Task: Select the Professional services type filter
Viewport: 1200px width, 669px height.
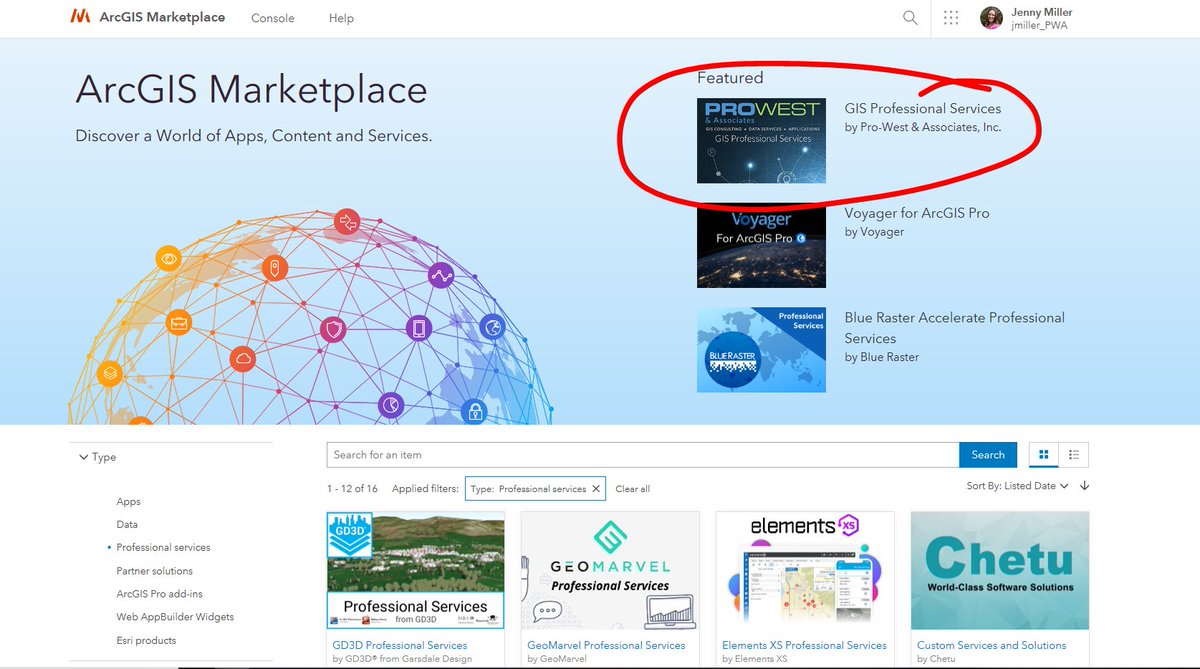Action: point(163,548)
